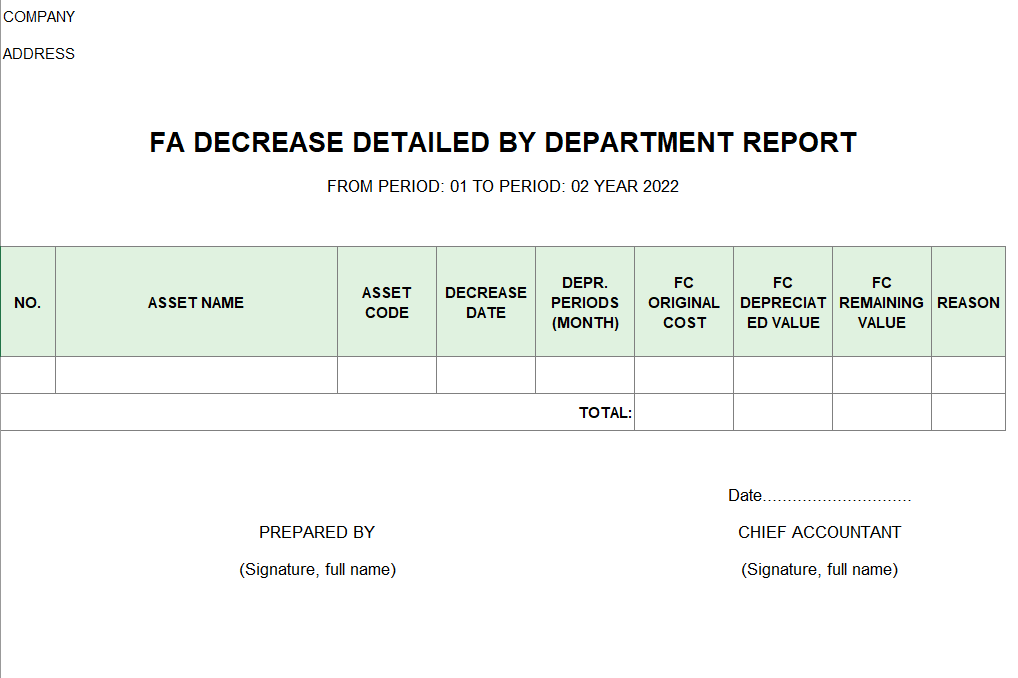Select the Date dotted line field
1018x678 pixels.
tap(820, 496)
